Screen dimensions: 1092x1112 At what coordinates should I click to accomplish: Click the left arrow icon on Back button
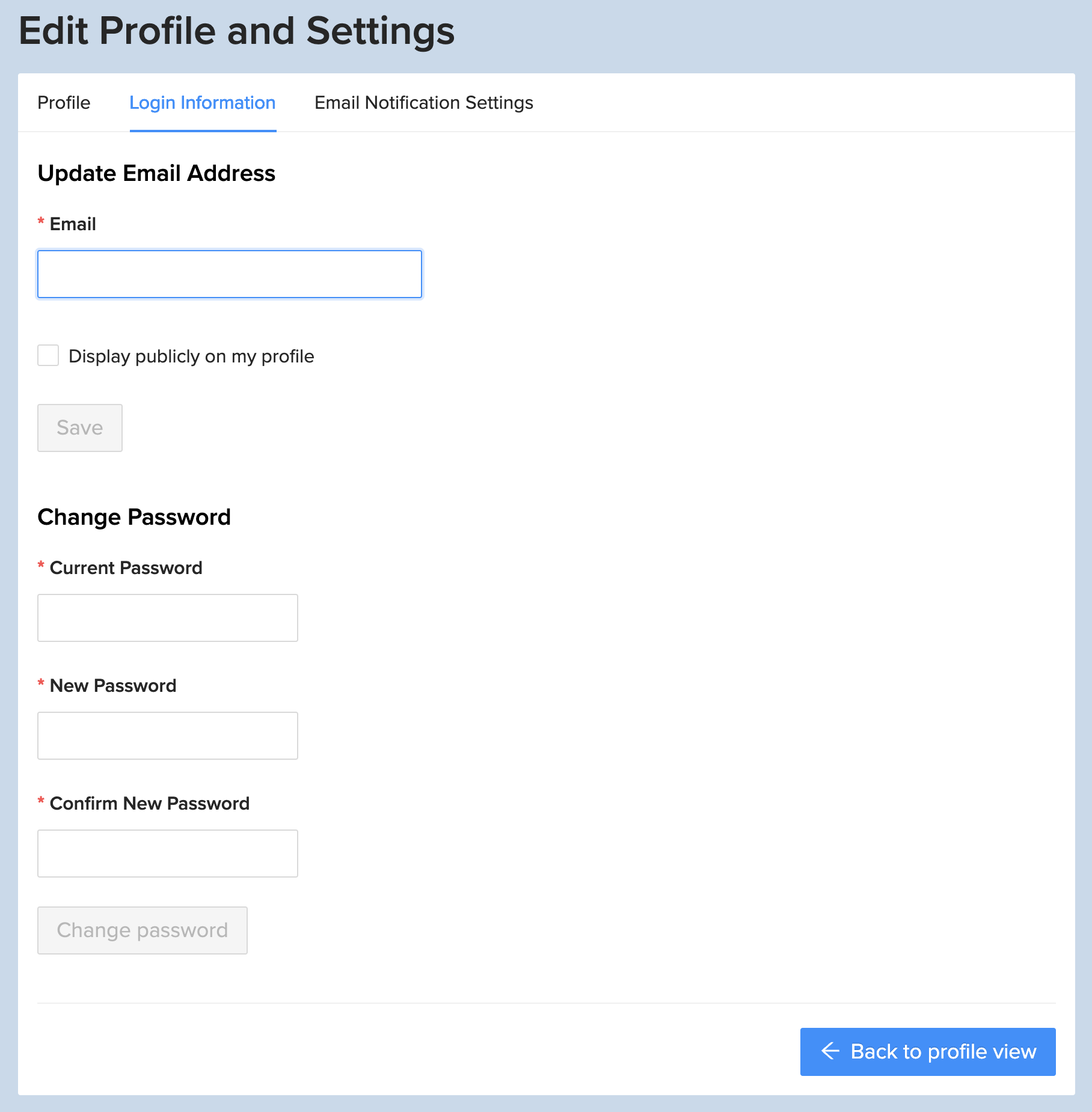point(830,1051)
